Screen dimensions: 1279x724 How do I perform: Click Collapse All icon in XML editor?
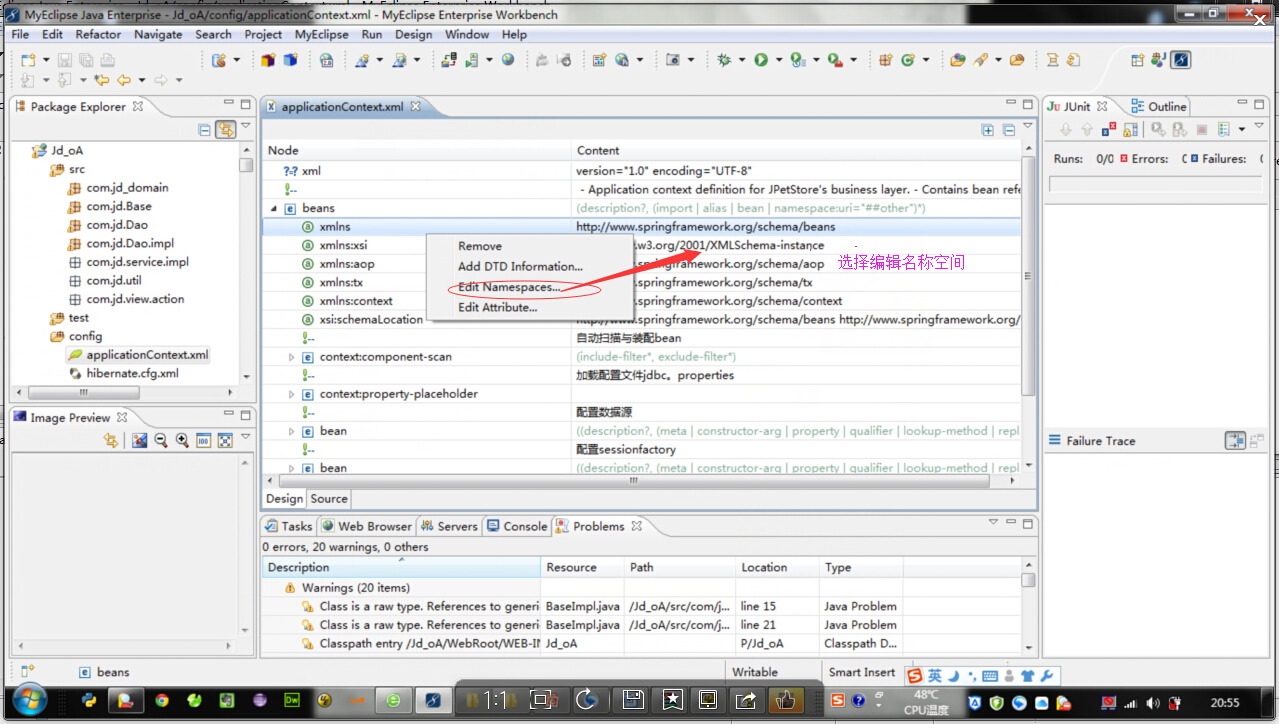click(x=1009, y=130)
